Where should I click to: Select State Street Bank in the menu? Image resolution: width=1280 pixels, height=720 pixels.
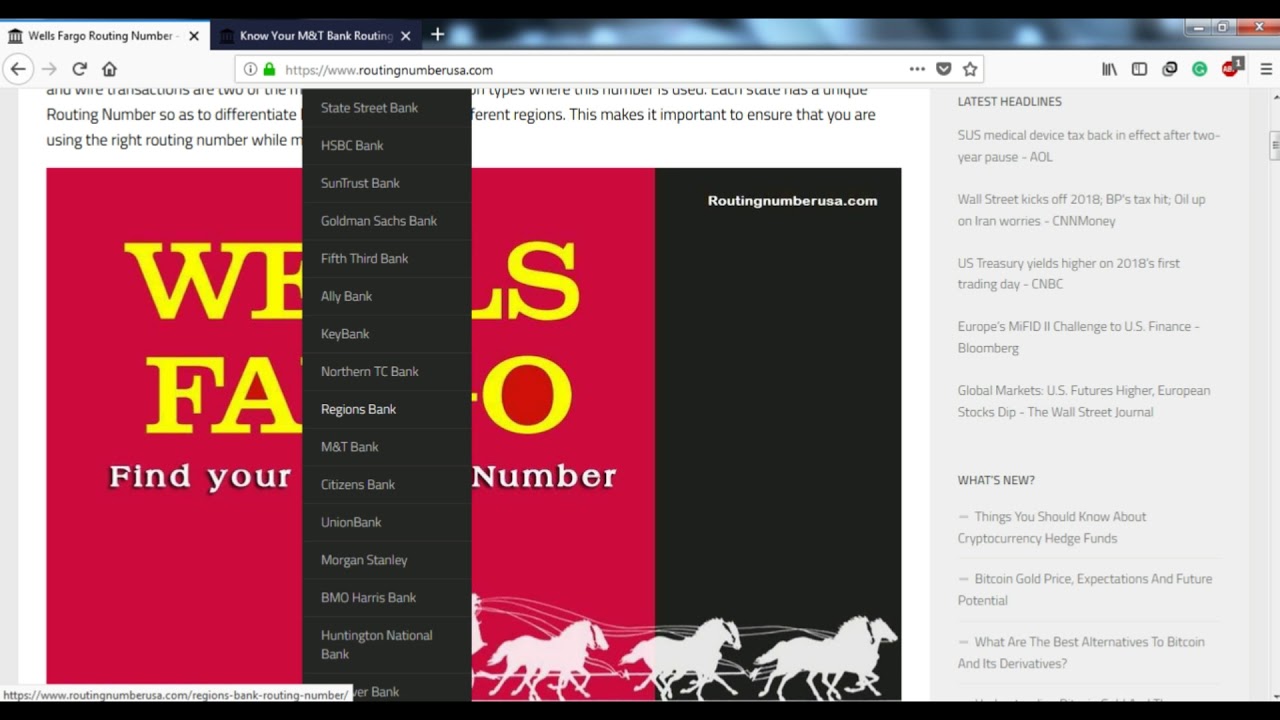pyautogui.click(x=386, y=108)
